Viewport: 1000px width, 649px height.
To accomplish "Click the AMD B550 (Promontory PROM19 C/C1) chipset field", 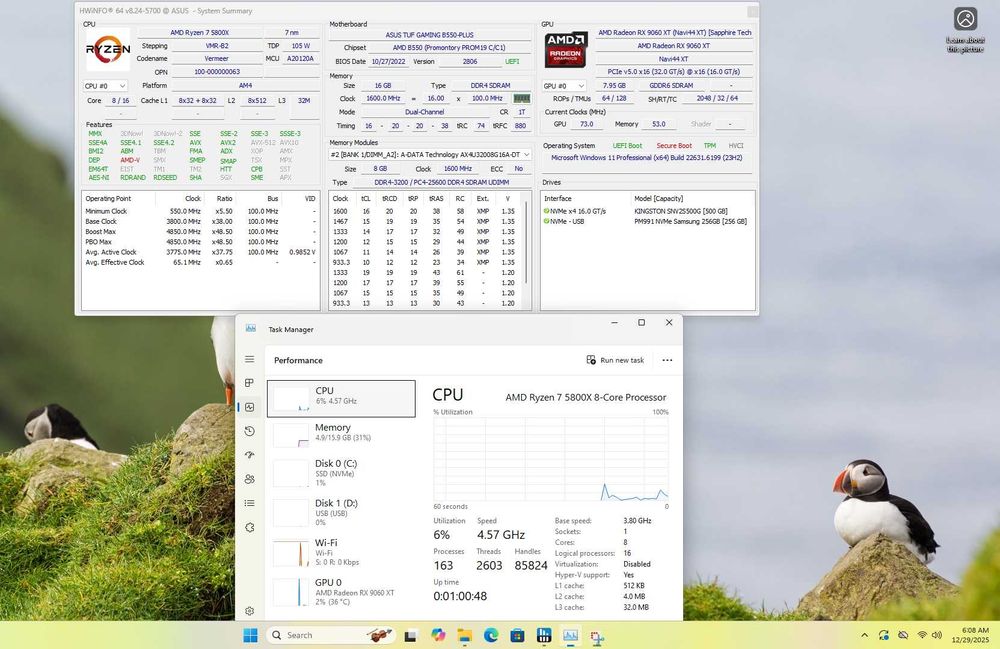I will click(x=449, y=47).
